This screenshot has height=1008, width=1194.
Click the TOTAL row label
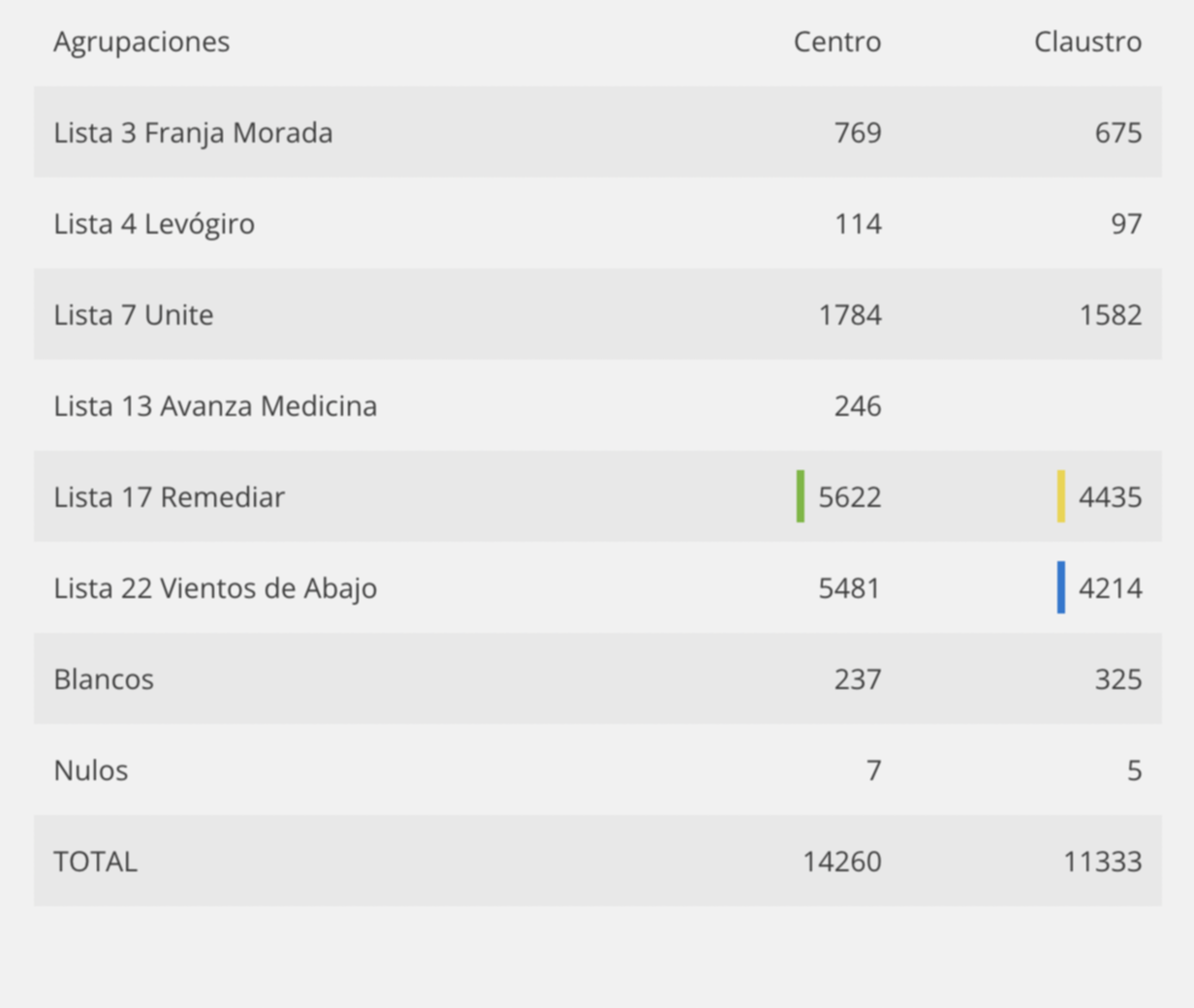pos(95,862)
